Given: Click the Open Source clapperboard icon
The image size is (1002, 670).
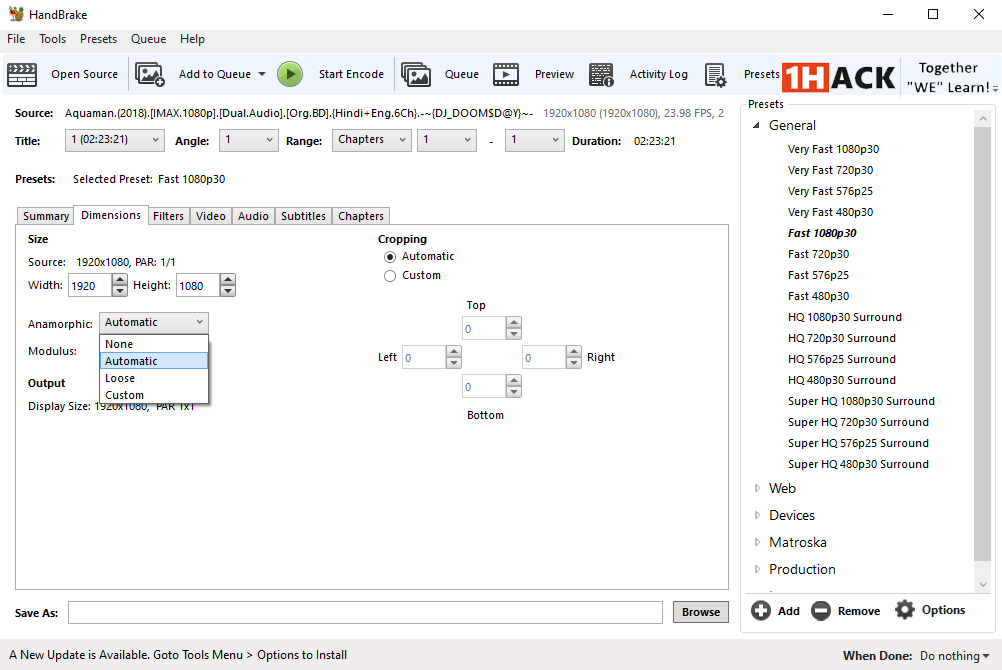Looking at the screenshot, I should coord(22,74).
